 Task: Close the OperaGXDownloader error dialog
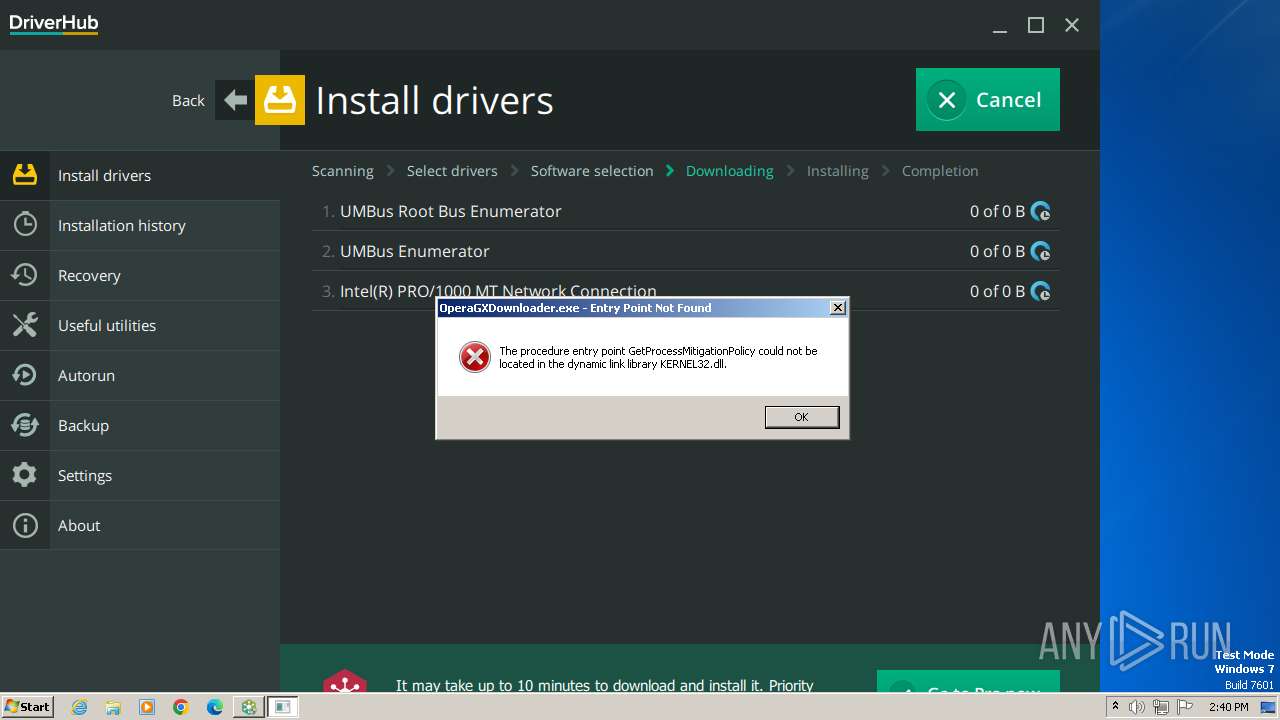(x=838, y=308)
